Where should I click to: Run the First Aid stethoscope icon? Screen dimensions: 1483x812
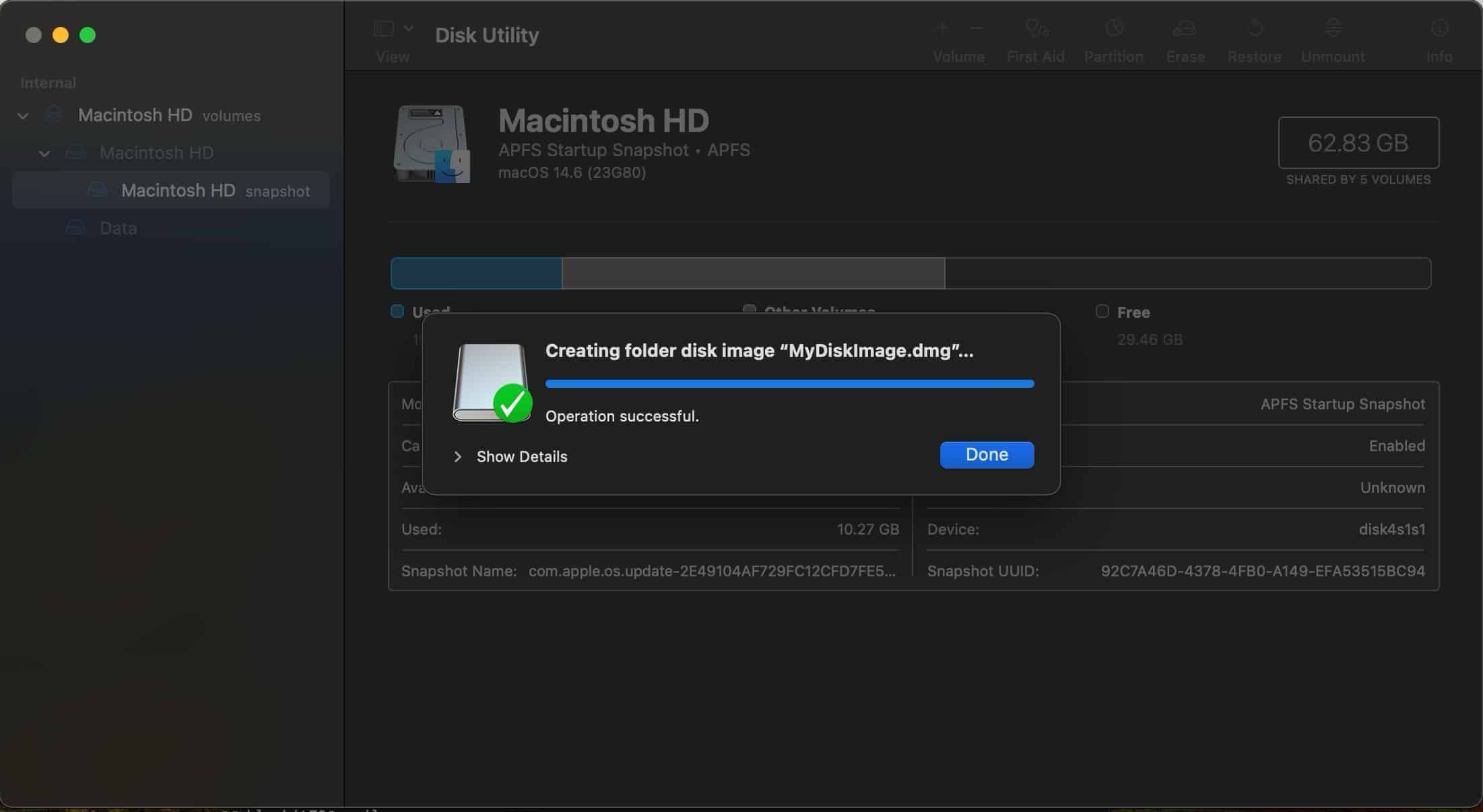pos(1036,28)
